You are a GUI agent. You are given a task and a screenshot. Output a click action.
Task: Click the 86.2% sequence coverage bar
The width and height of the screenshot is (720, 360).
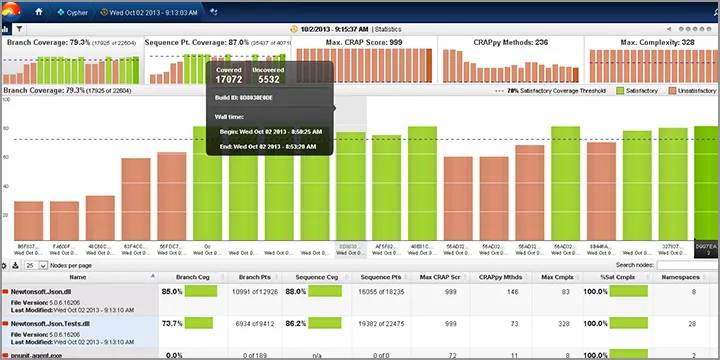[x=325, y=323]
